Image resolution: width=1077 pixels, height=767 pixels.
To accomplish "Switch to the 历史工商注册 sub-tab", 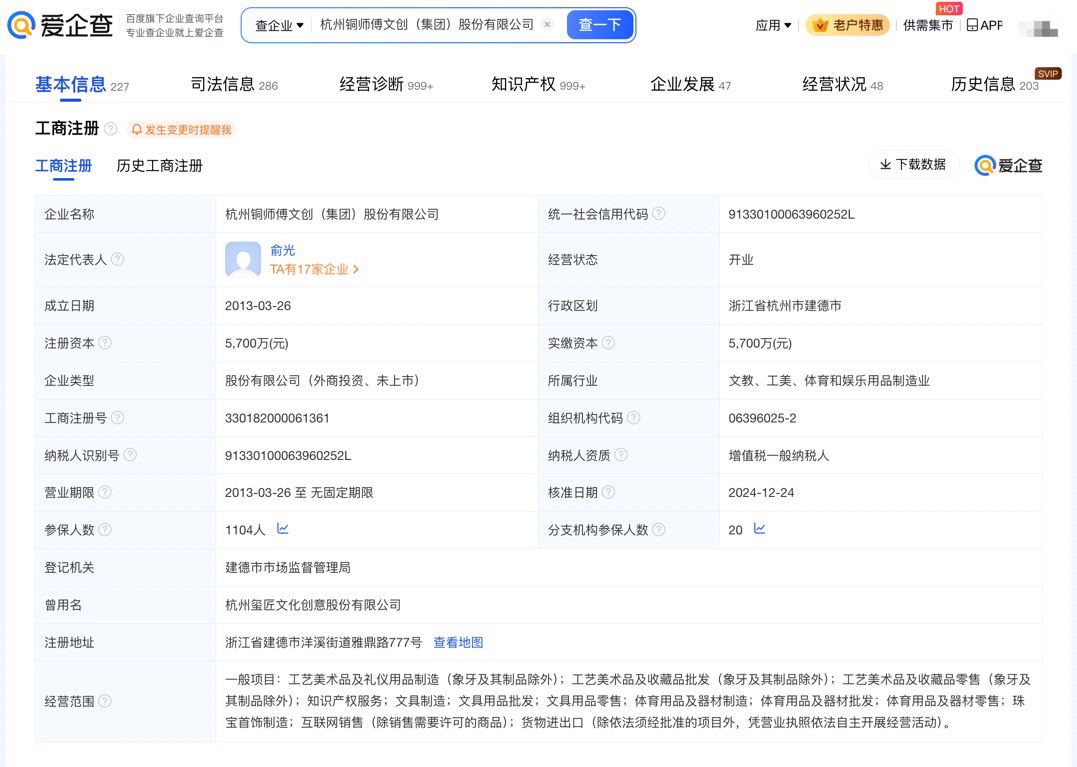I will point(159,166).
